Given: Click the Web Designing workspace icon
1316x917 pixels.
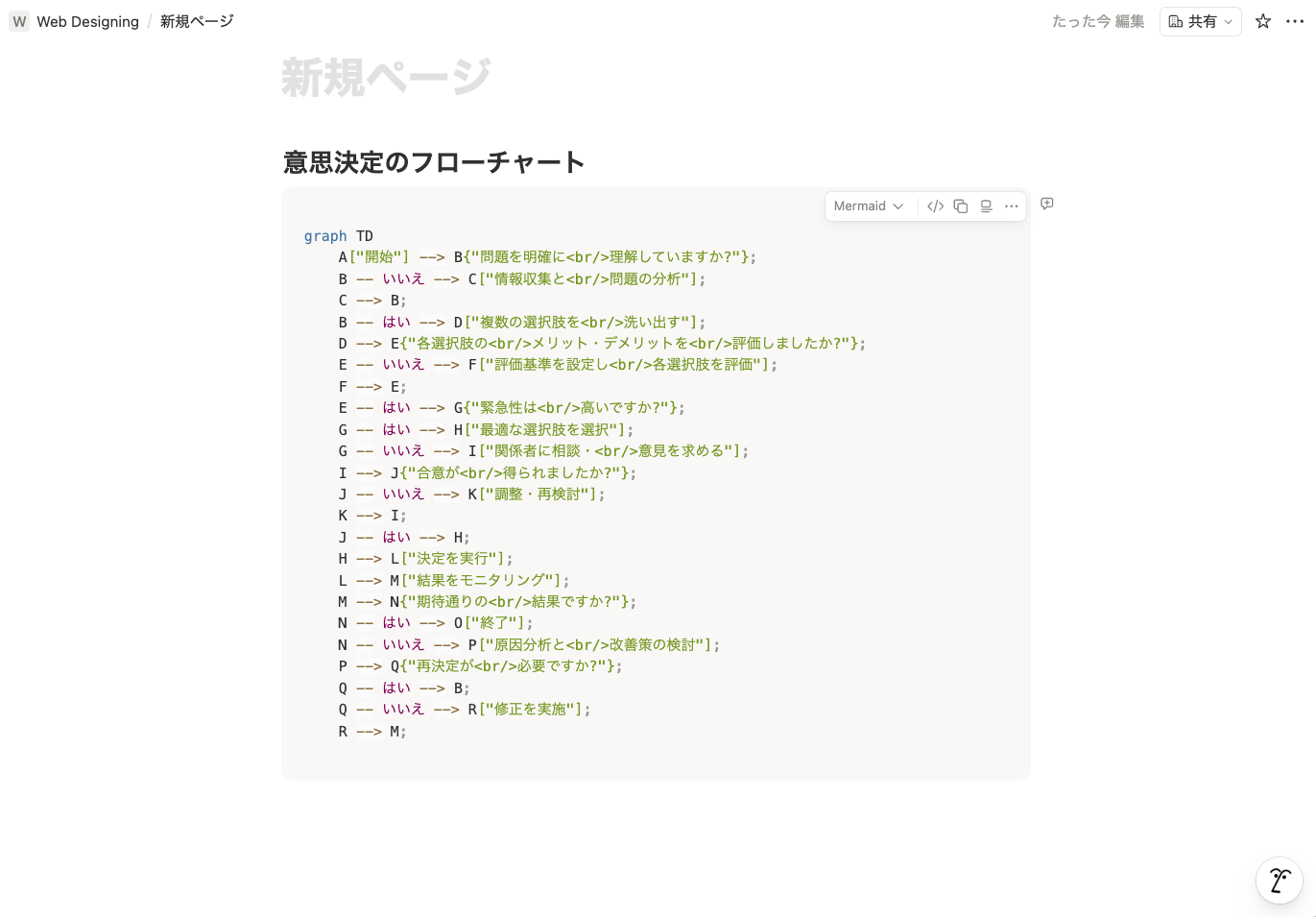Looking at the screenshot, I should pyautogui.click(x=19, y=21).
